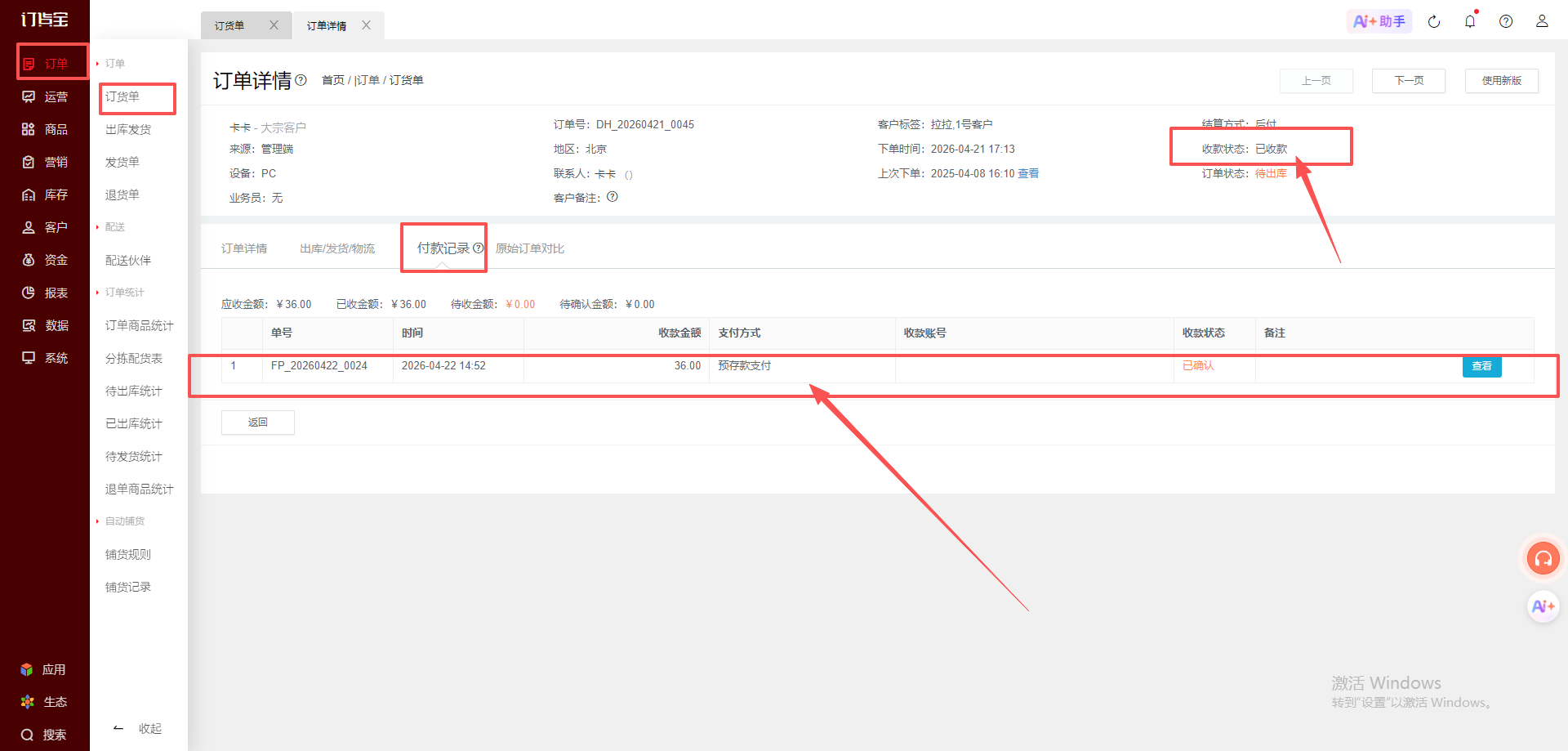The height and width of the screenshot is (751, 1568).
Task: Open the 订单 sidebar module
Action: coord(45,64)
